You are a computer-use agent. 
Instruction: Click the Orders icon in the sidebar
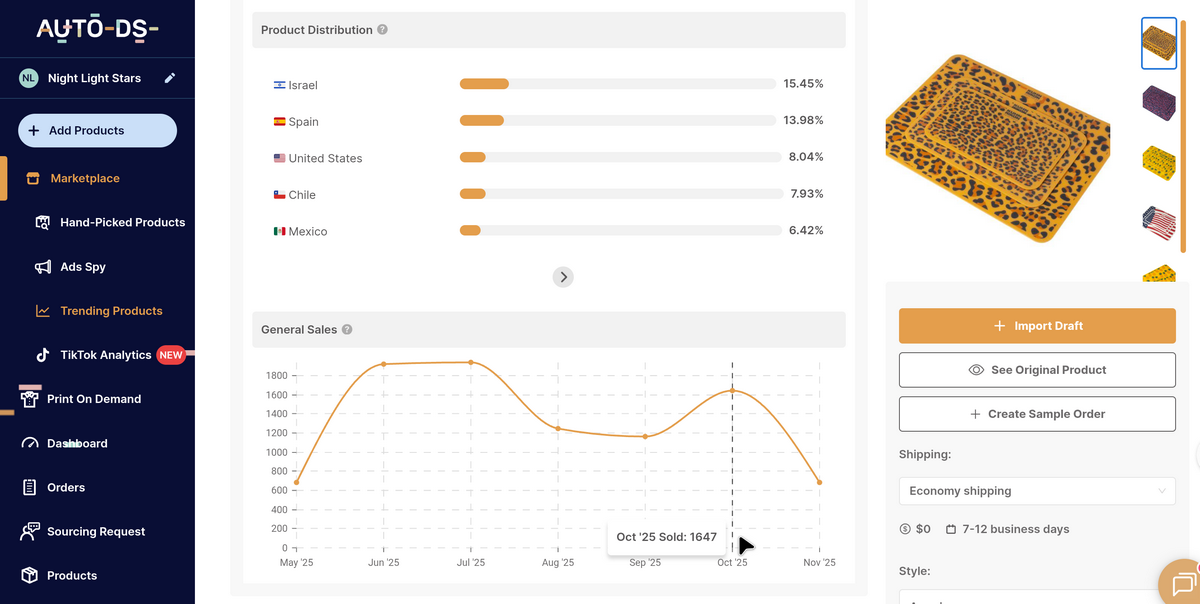(28, 487)
